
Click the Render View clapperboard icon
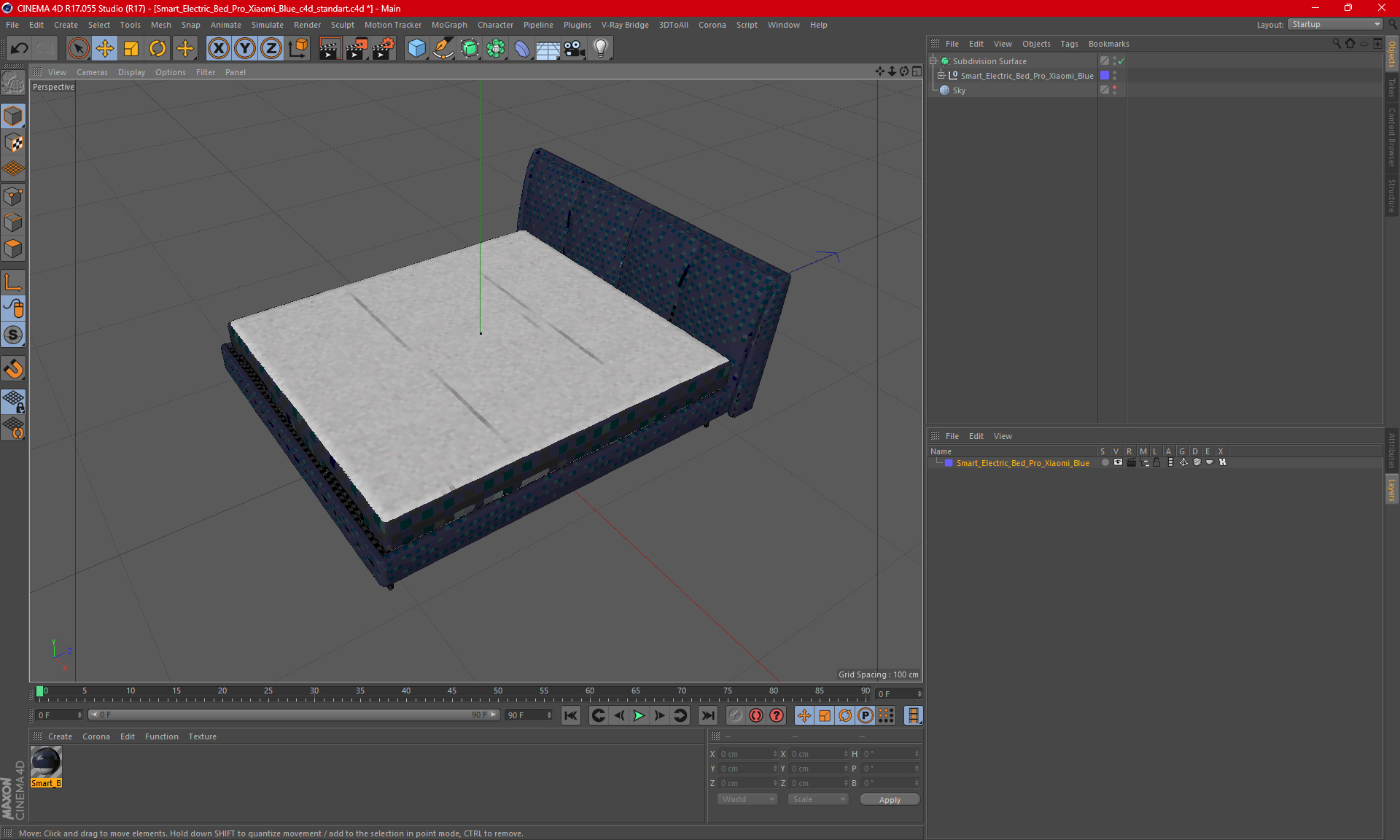coord(330,49)
